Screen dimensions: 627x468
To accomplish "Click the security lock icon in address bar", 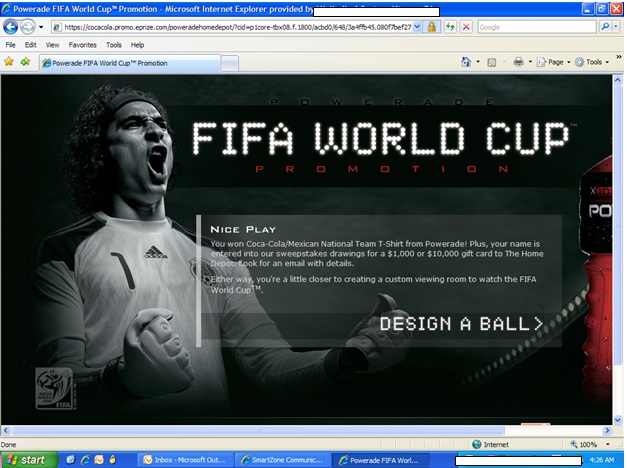I will pyautogui.click(x=432, y=27).
